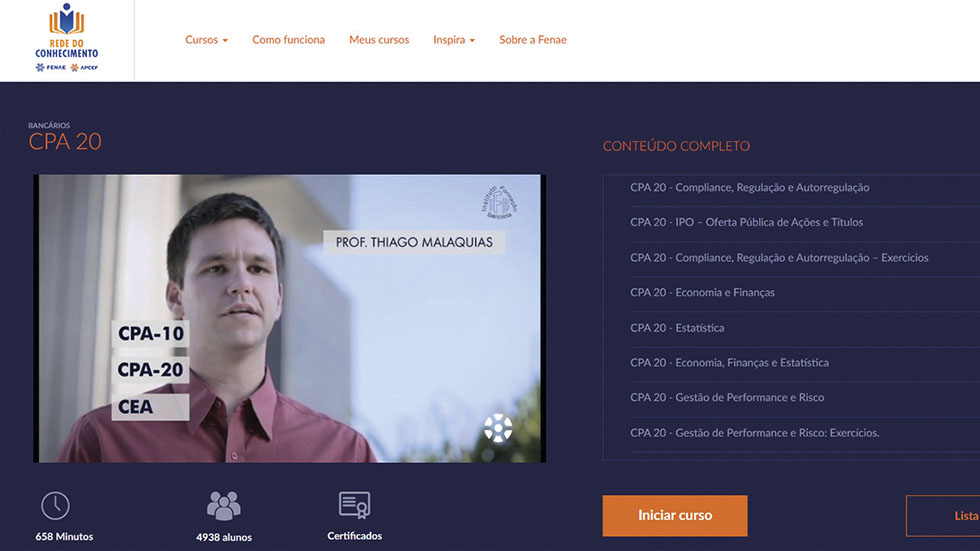Expand the Inspira dropdown menu
The width and height of the screenshot is (980, 551).
(x=454, y=39)
